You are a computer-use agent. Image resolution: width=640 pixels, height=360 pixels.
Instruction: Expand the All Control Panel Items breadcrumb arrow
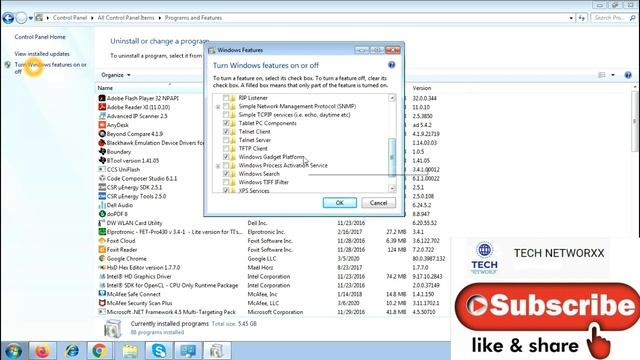tap(160, 18)
